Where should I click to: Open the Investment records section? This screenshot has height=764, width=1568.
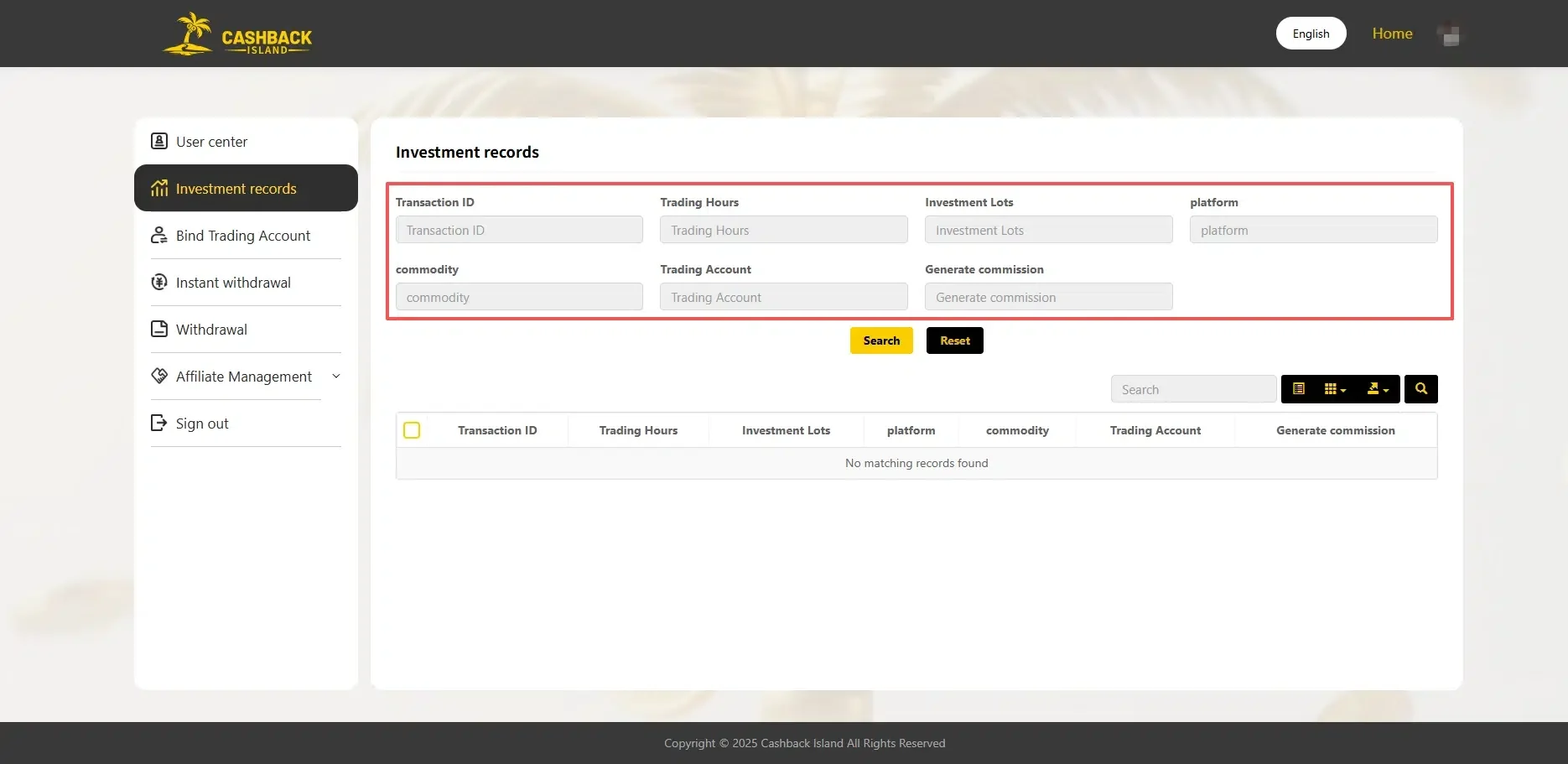point(236,188)
